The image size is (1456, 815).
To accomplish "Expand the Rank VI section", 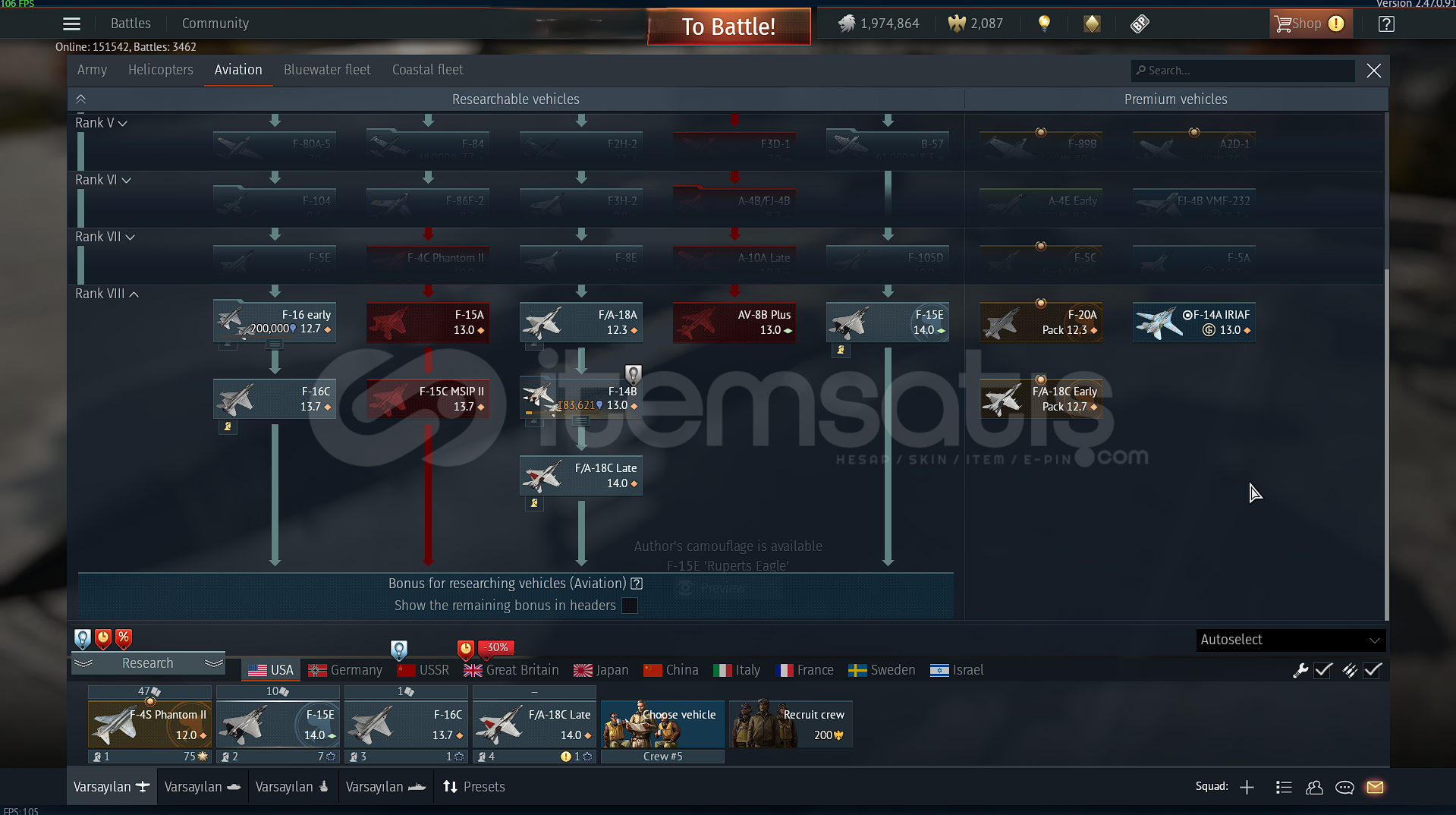I will (x=103, y=180).
